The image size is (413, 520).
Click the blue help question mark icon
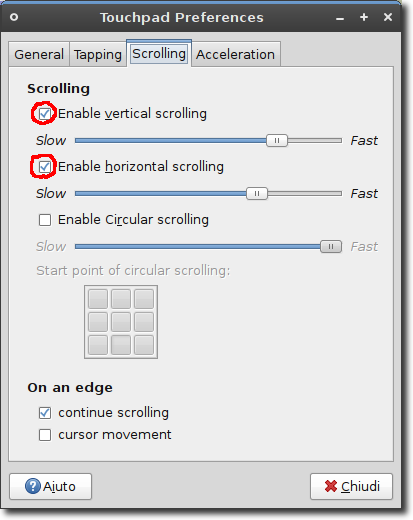point(33,486)
